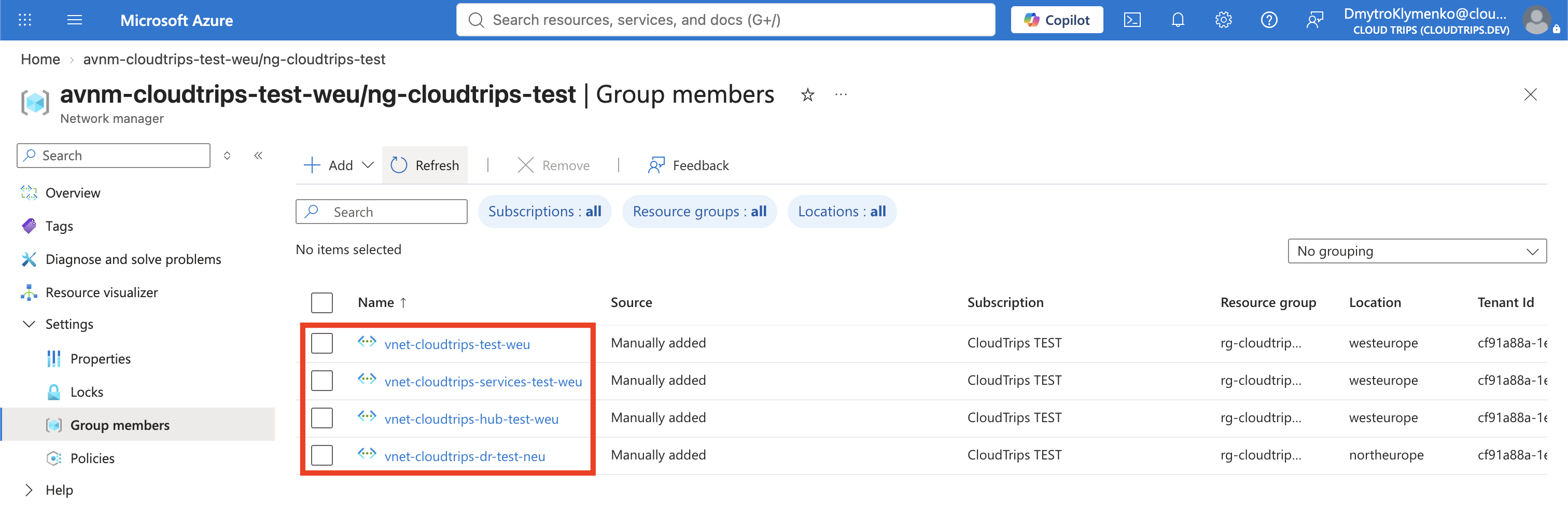The width and height of the screenshot is (1568, 530).
Task: Check the vnet-cloudtrips-dr-test-neu row
Action: pos(322,455)
